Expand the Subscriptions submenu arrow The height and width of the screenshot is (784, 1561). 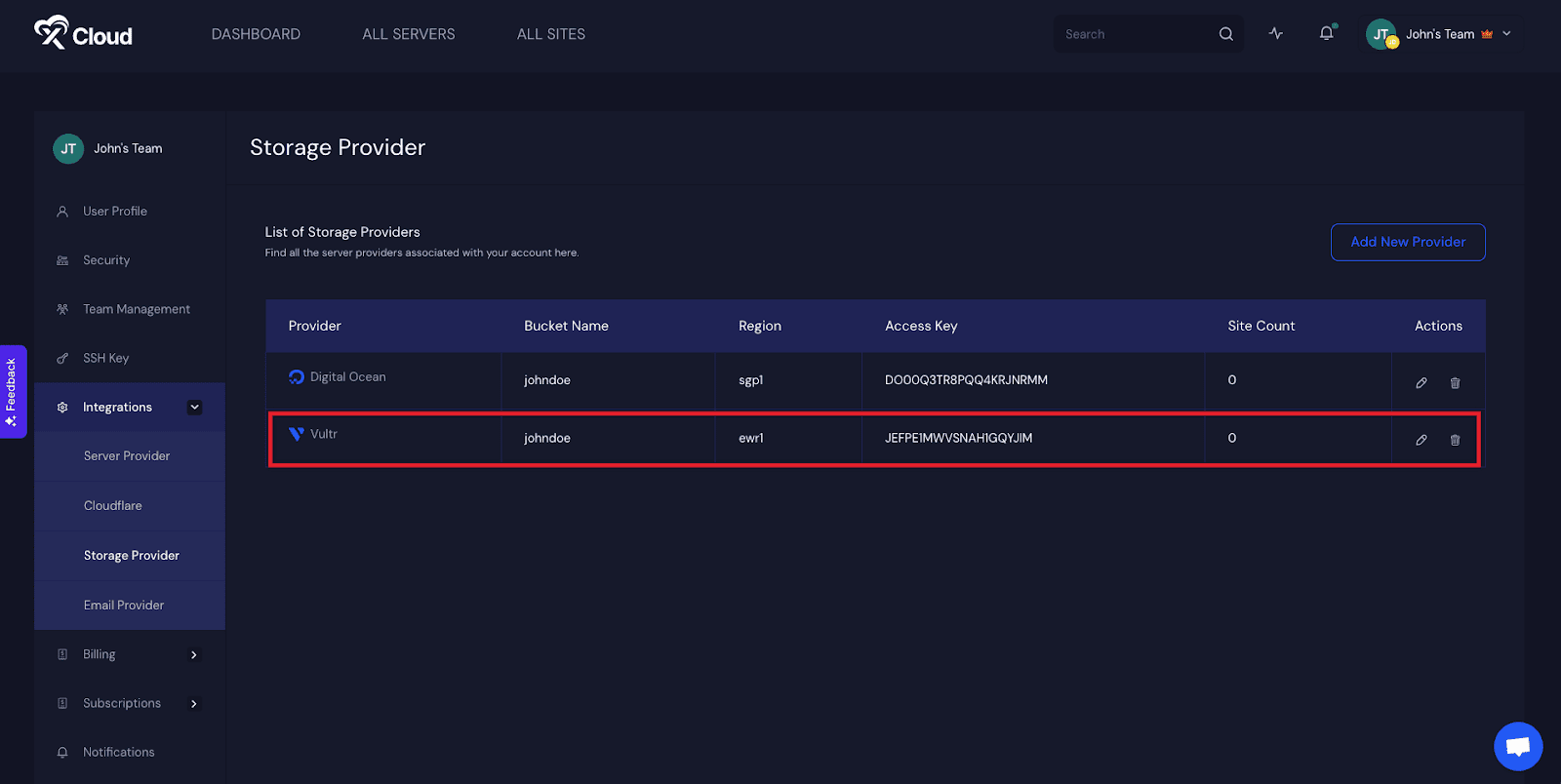(x=194, y=703)
